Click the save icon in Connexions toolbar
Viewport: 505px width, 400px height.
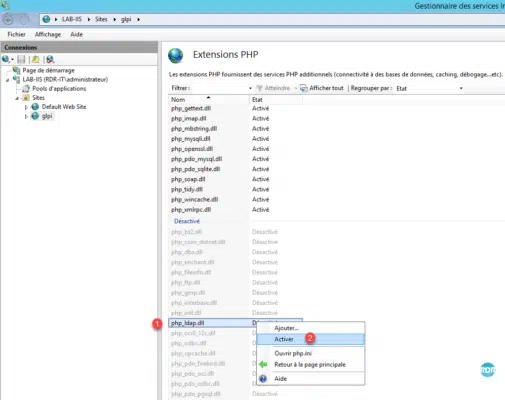21,59
